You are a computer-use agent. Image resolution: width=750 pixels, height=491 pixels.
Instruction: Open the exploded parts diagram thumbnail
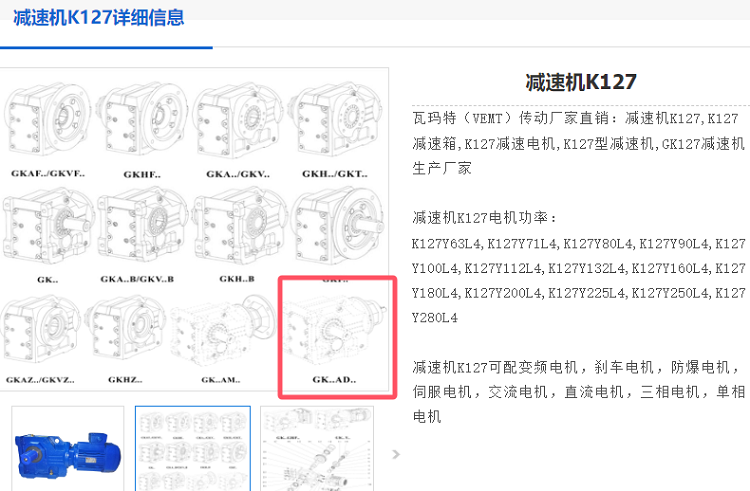coord(317,449)
